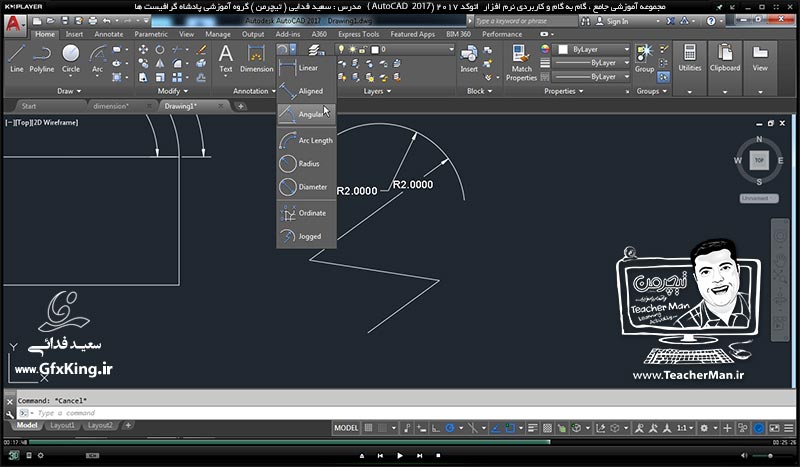Click the Plot printer icon

[92, 21]
